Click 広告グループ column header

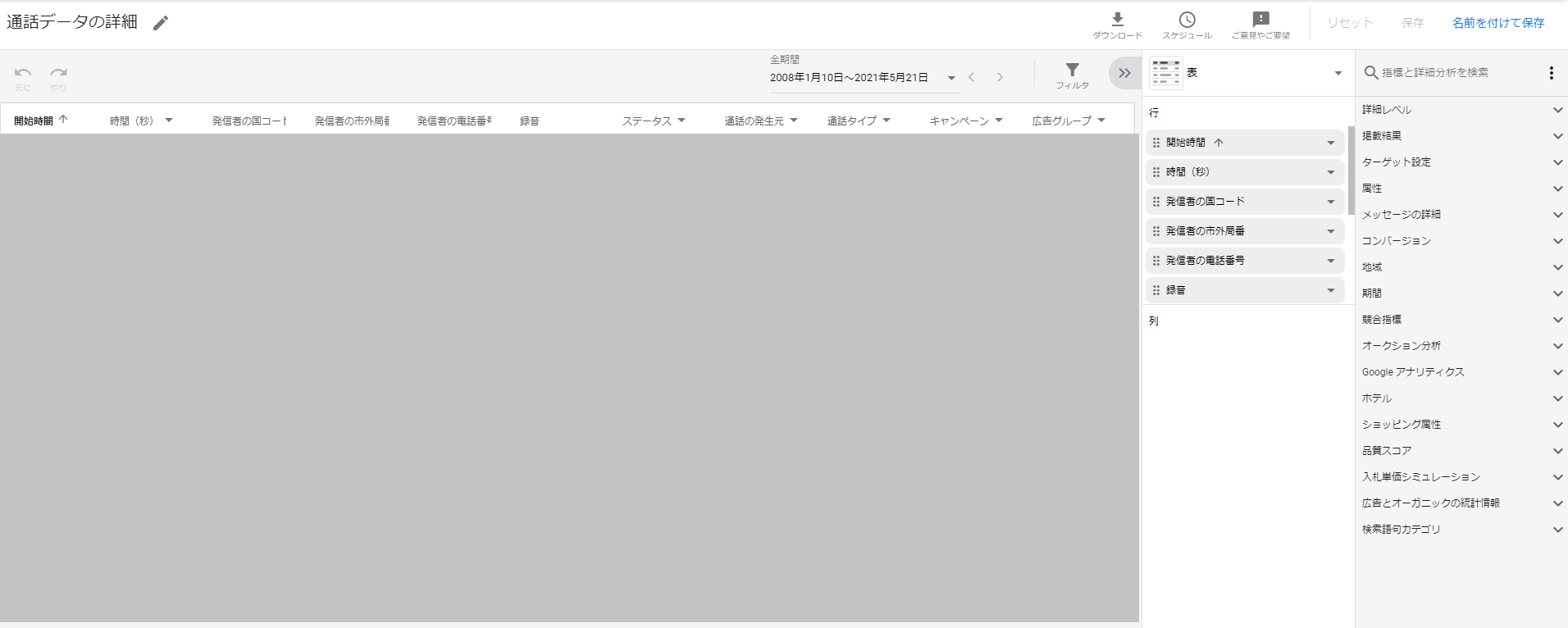click(x=1061, y=121)
